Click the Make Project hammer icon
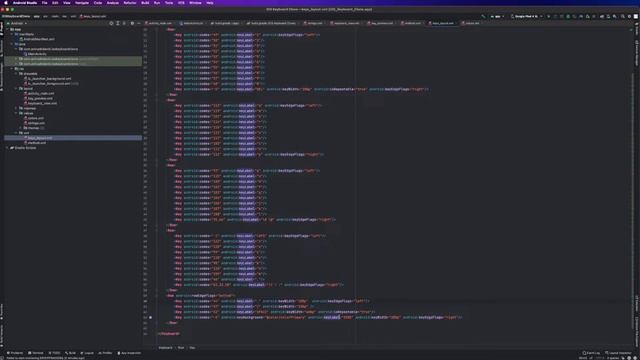 coord(483,16)
